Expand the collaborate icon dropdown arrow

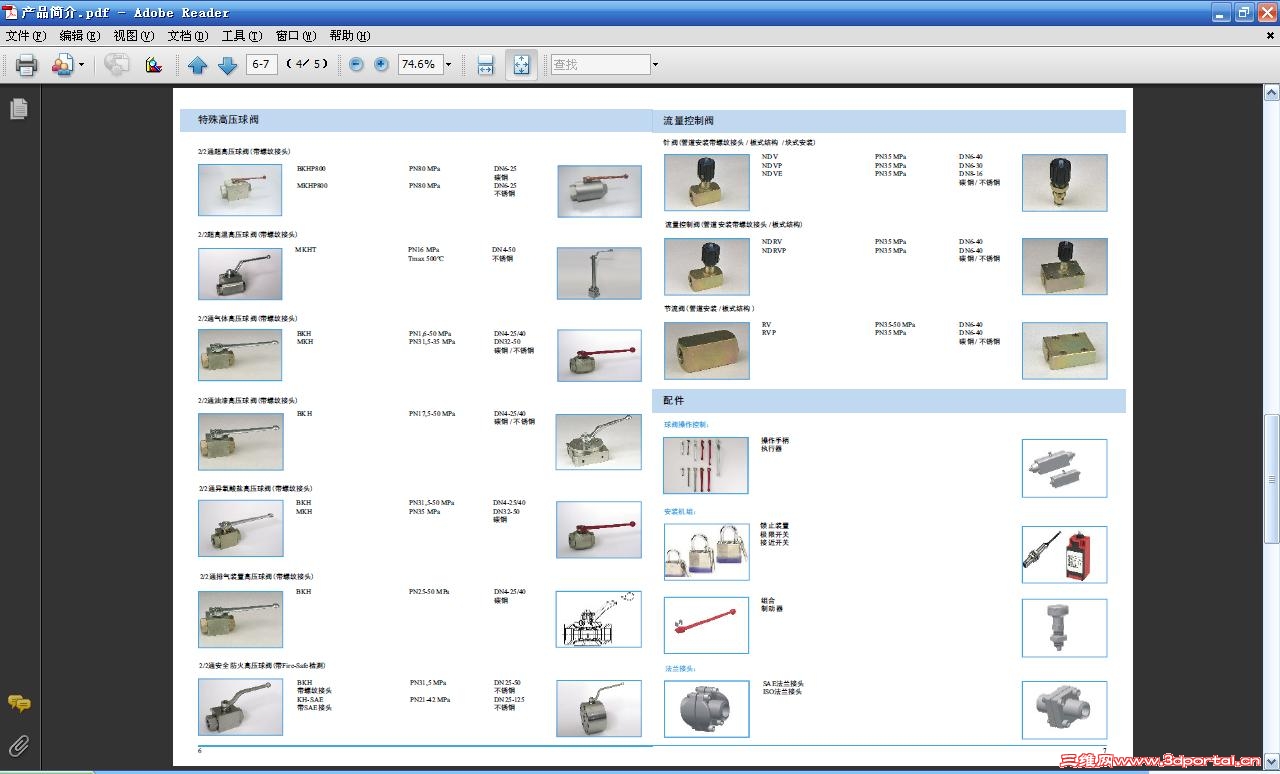(82, 65)
